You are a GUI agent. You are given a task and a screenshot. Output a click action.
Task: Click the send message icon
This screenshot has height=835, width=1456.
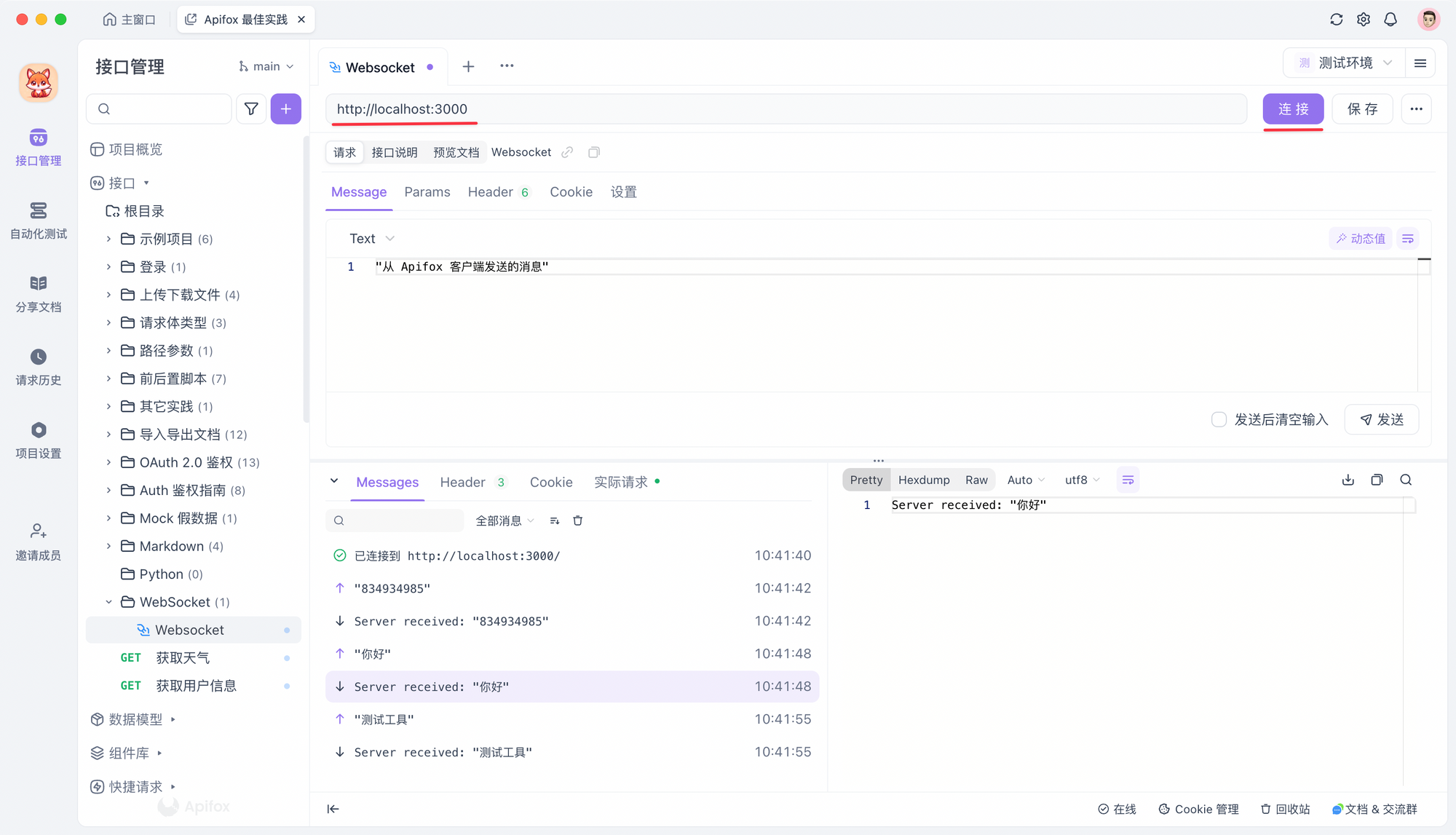1385,418
